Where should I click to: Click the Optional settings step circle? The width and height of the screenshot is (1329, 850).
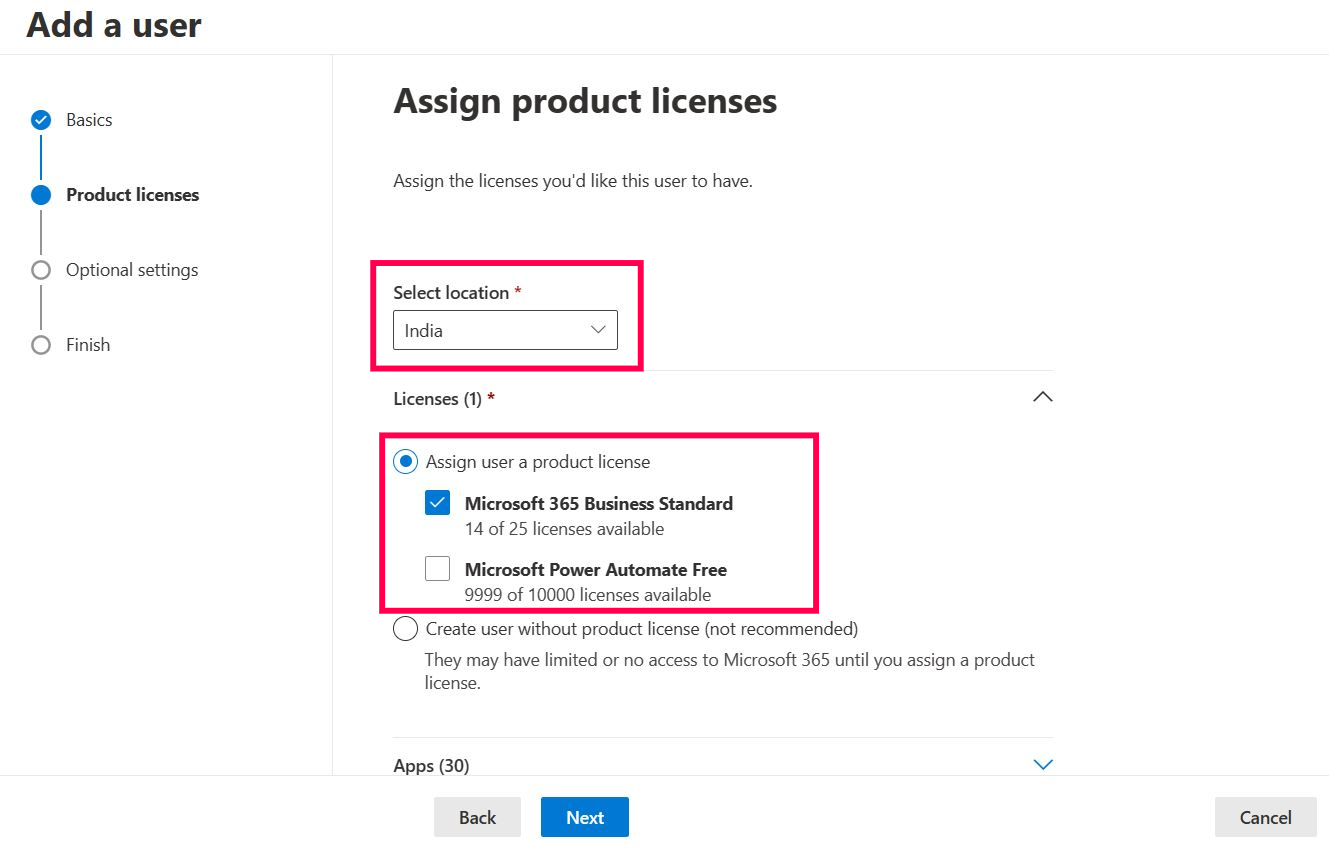tap(41, 270)
